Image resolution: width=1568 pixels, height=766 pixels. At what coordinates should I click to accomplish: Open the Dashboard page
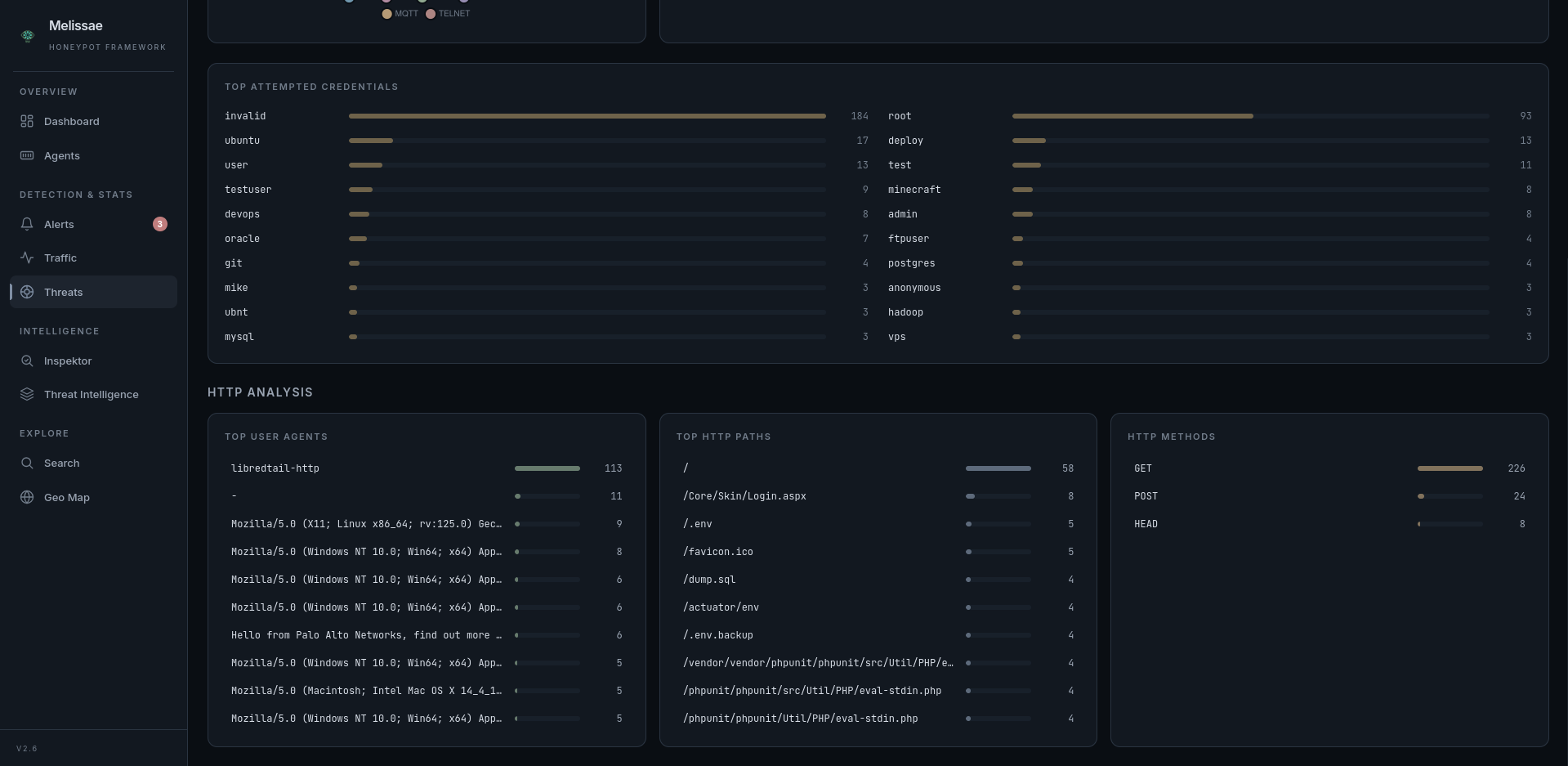click(93, 121)
